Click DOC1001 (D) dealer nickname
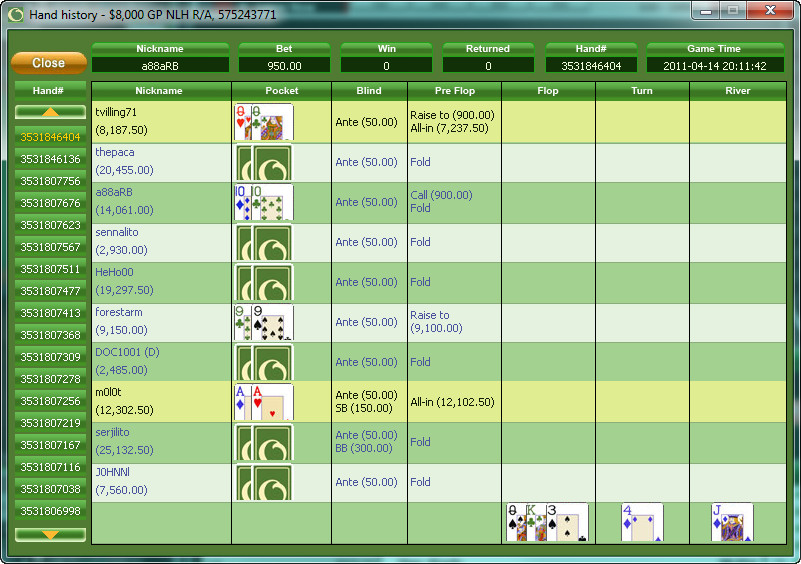 pyautogui.click(x=127, y=352)
